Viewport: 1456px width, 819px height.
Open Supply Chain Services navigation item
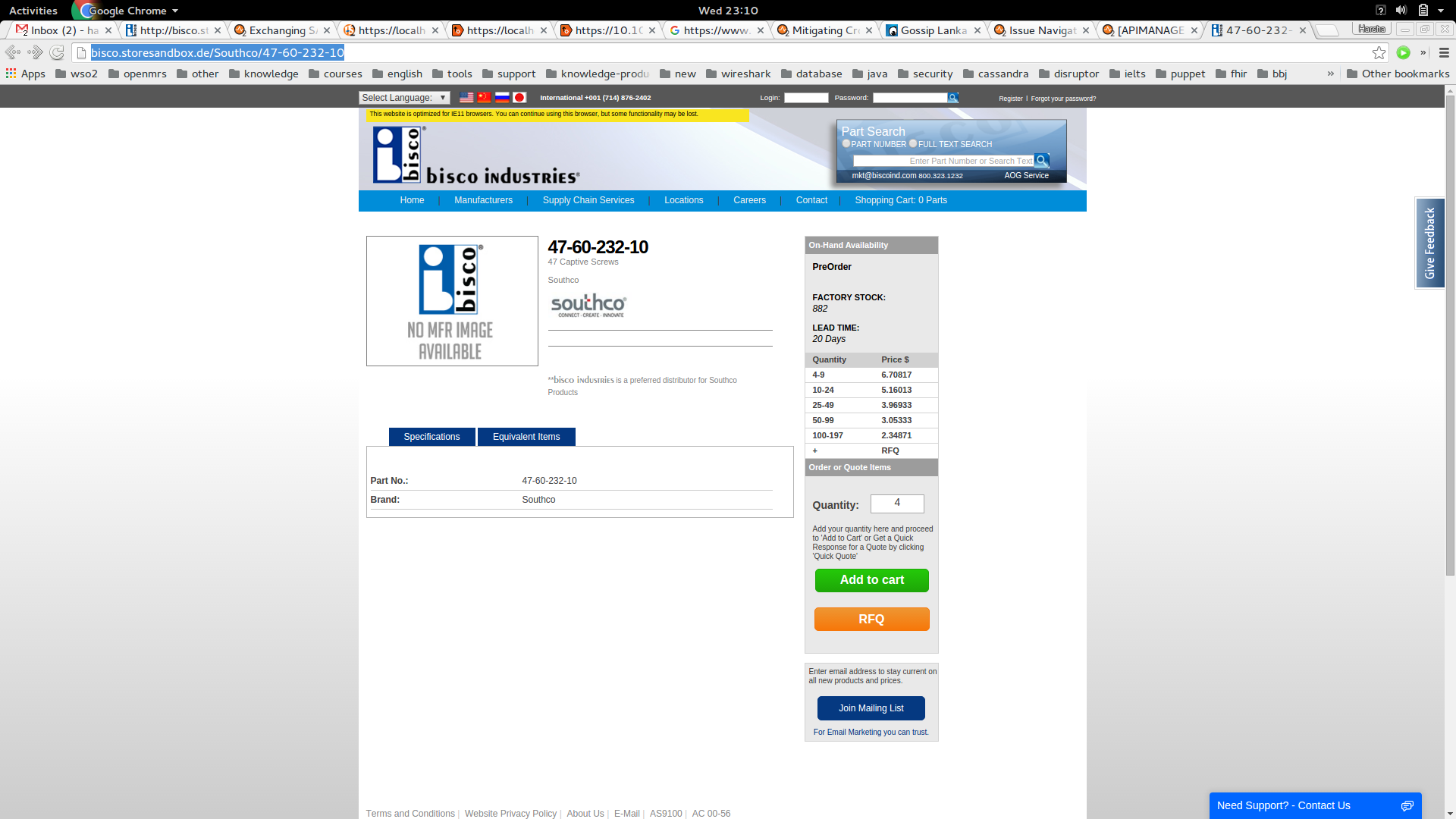point(588,200)
